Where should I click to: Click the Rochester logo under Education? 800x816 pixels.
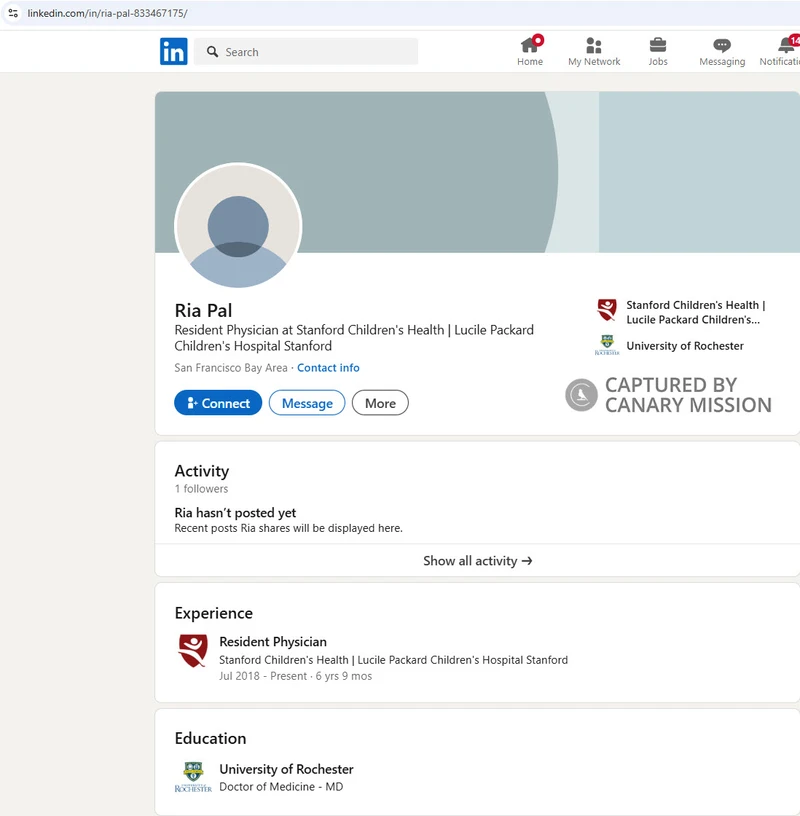pyautogui.click(x=193, y=777)
